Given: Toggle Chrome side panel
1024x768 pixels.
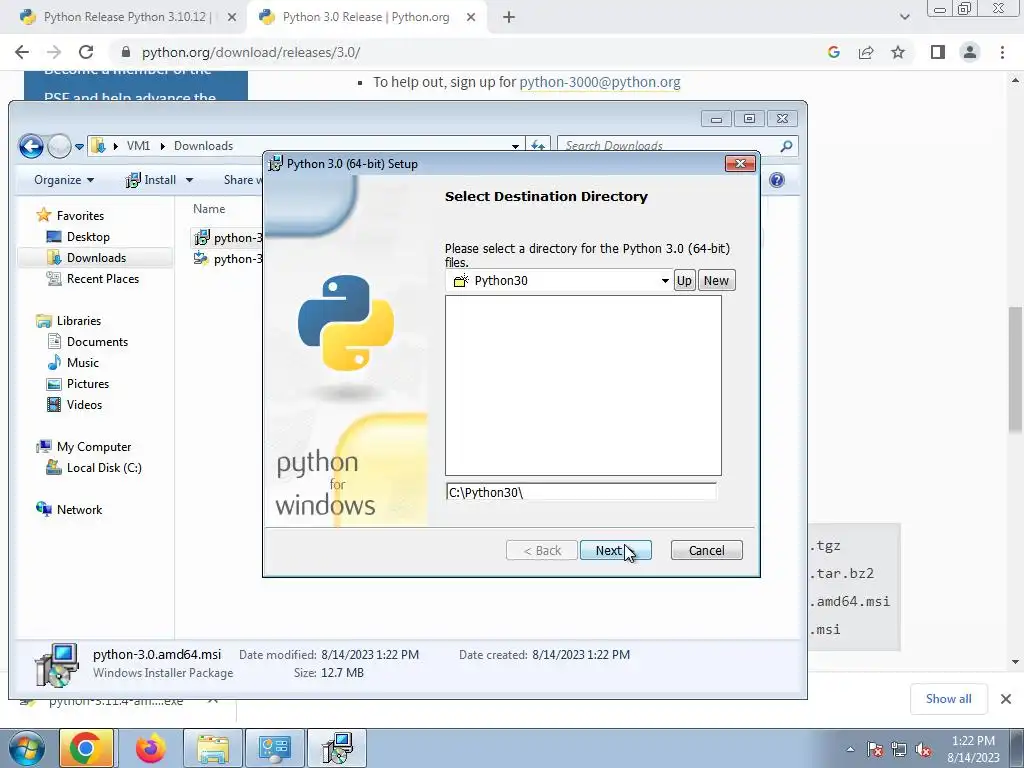Looking at the screenshot, I should tap(938, 52).
